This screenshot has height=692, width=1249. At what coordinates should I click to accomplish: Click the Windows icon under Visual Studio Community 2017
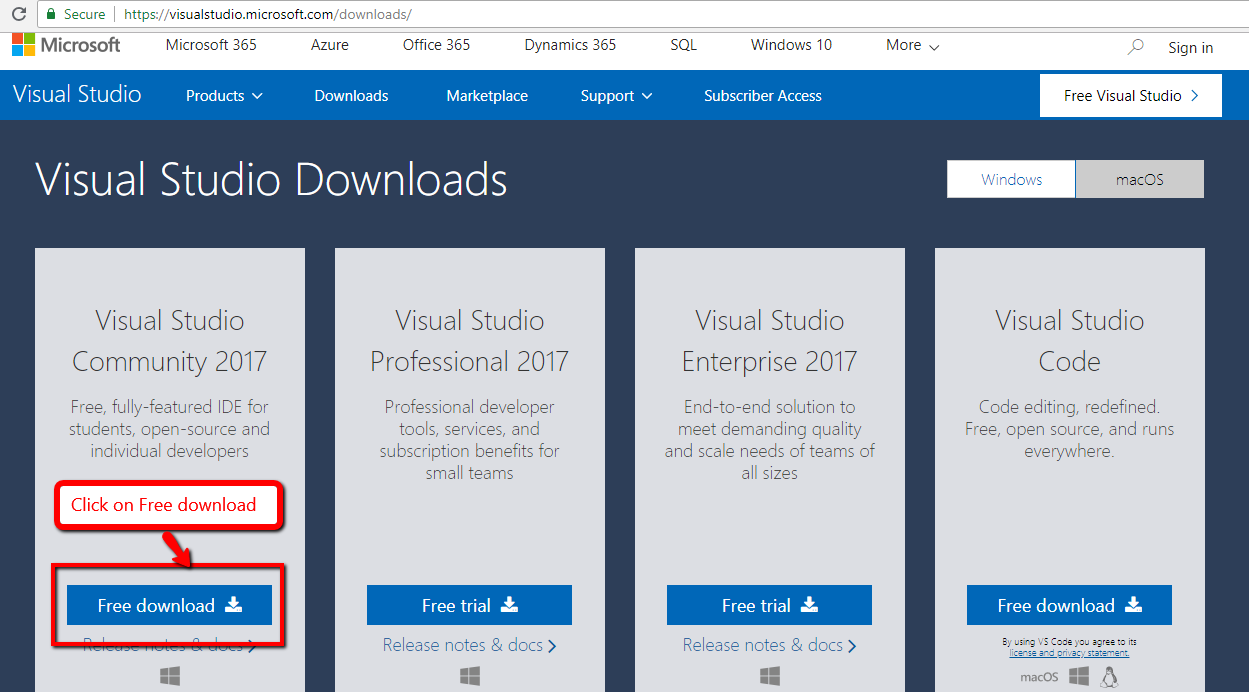[169, 676]
